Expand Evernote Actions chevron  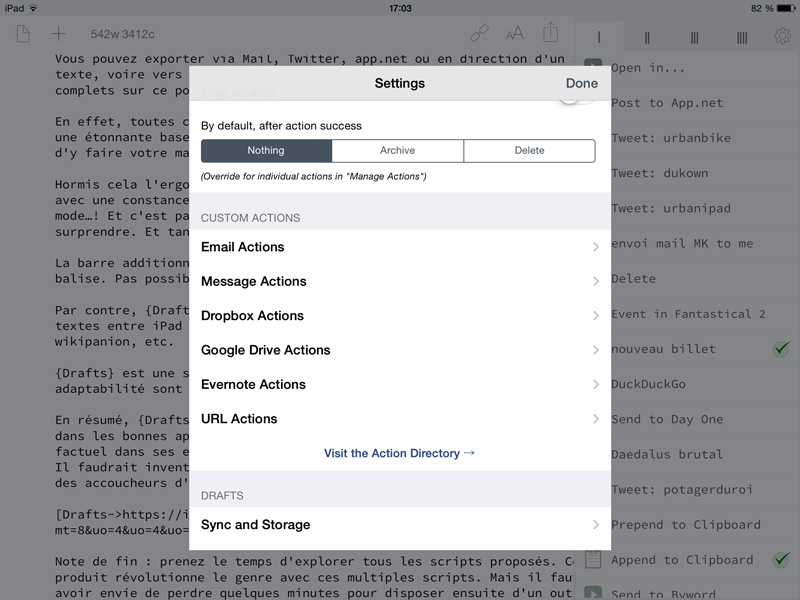(595, 384)
